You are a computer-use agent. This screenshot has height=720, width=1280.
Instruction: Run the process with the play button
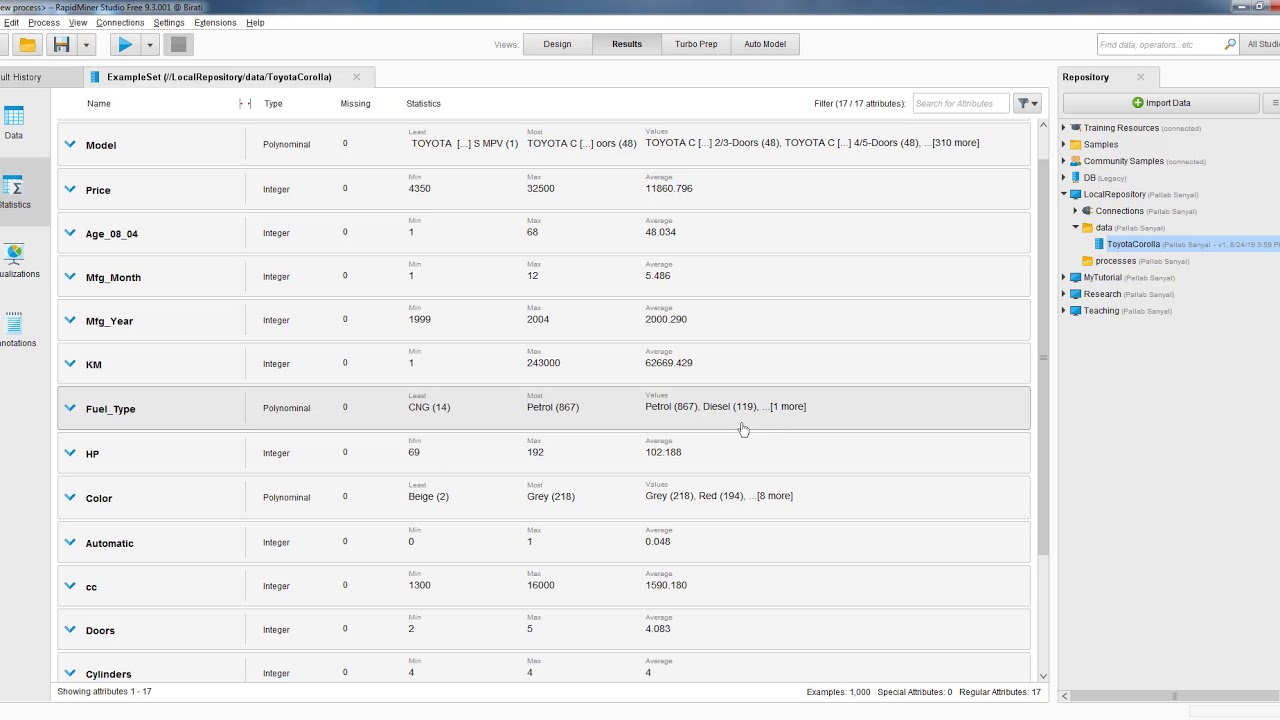point(125,44)
